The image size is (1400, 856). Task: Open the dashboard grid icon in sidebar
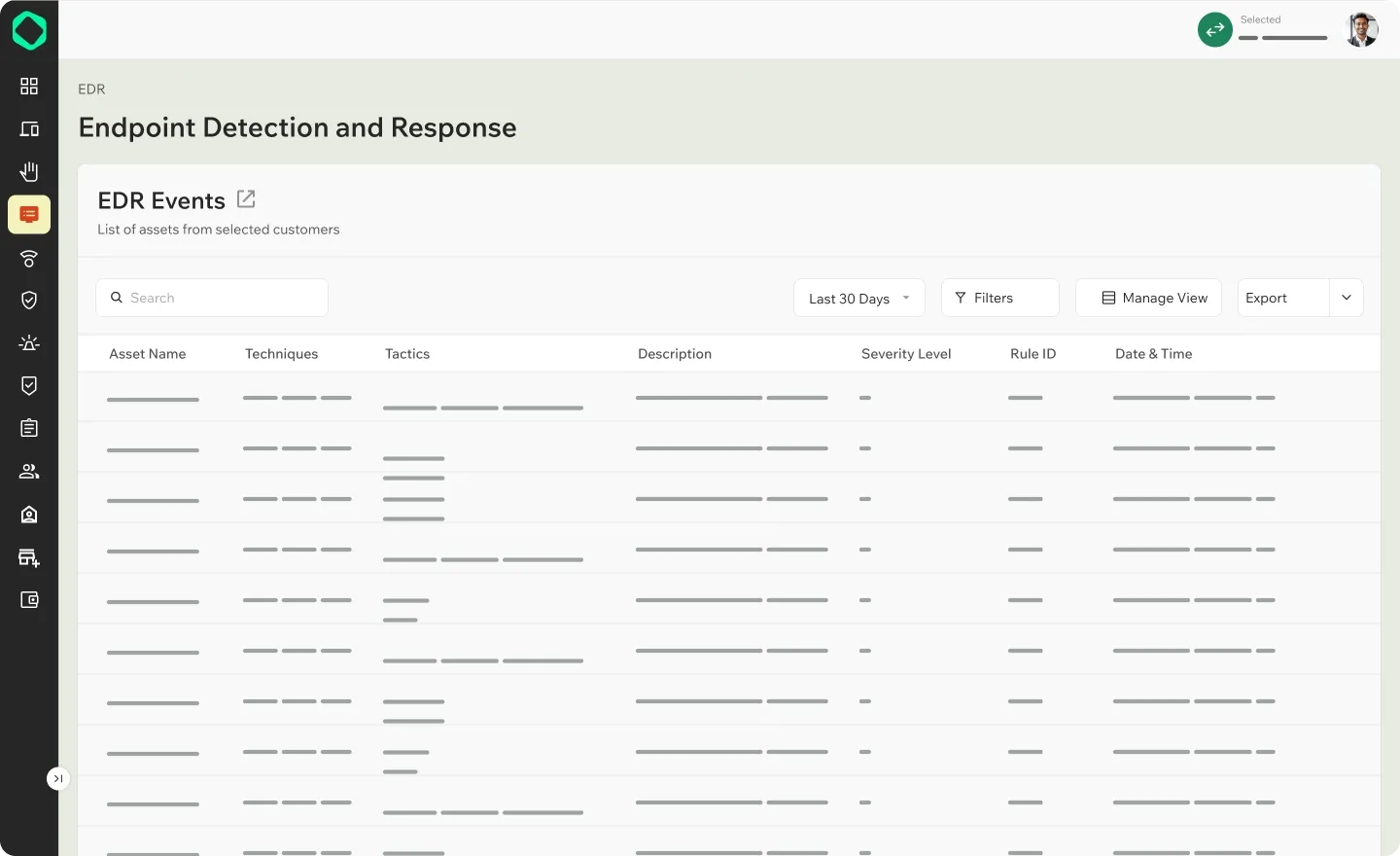(x=29, y=87)
